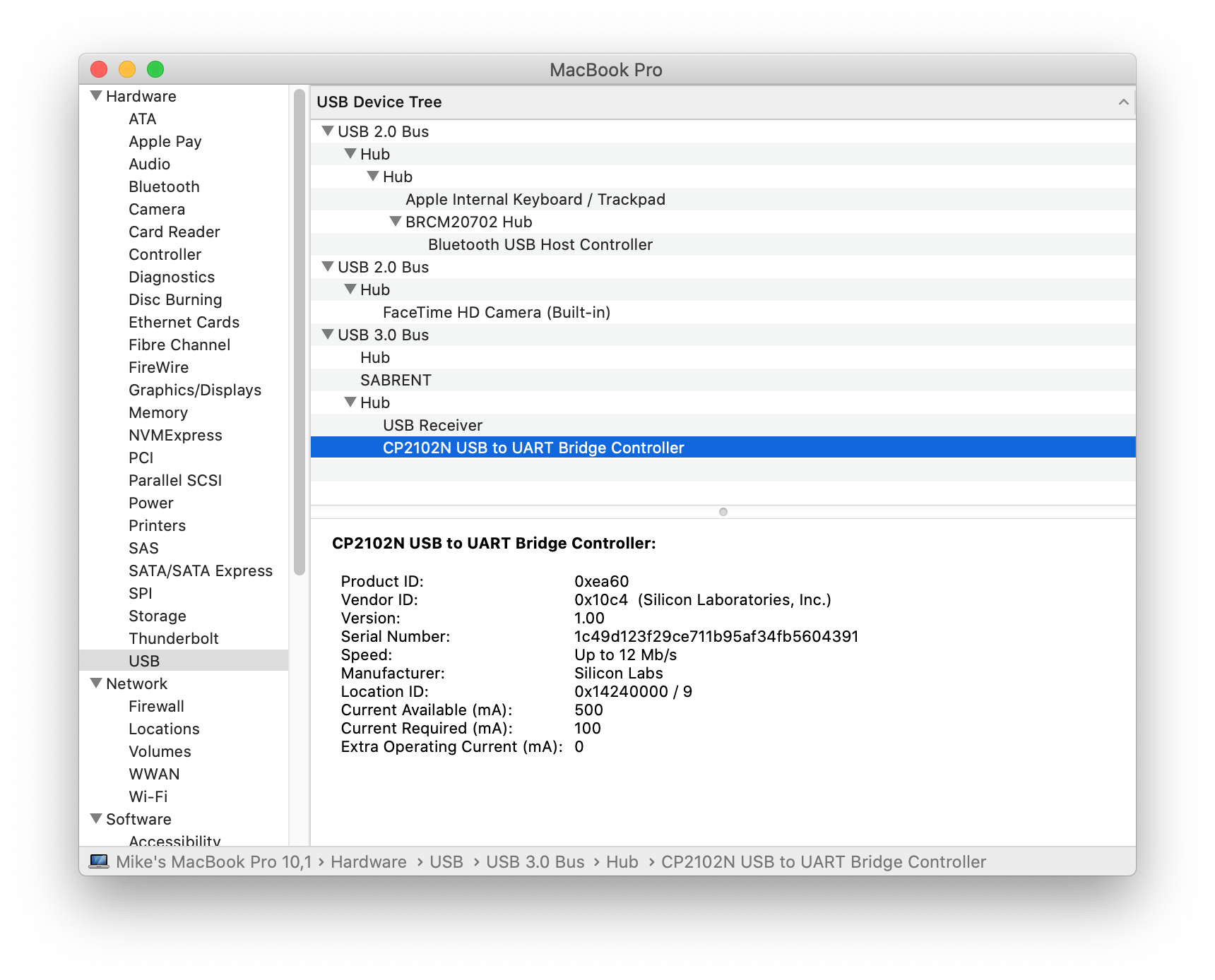Click the pane divider dot above device details
Viewport: 1215px width, 980px height.
pos(723,511)
